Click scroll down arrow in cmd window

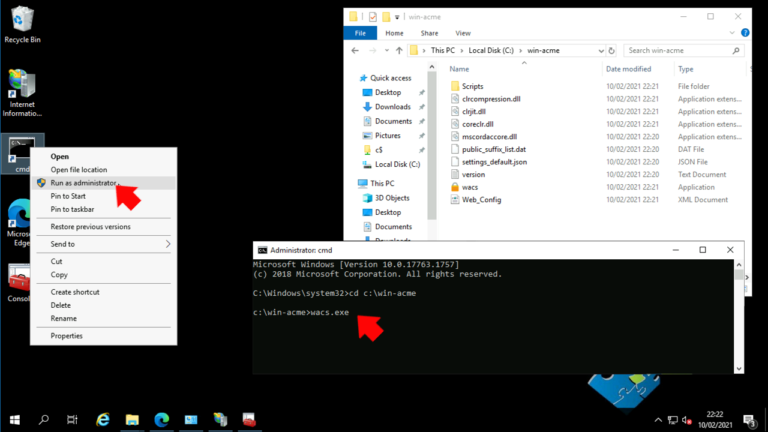[x=739, y=369]
